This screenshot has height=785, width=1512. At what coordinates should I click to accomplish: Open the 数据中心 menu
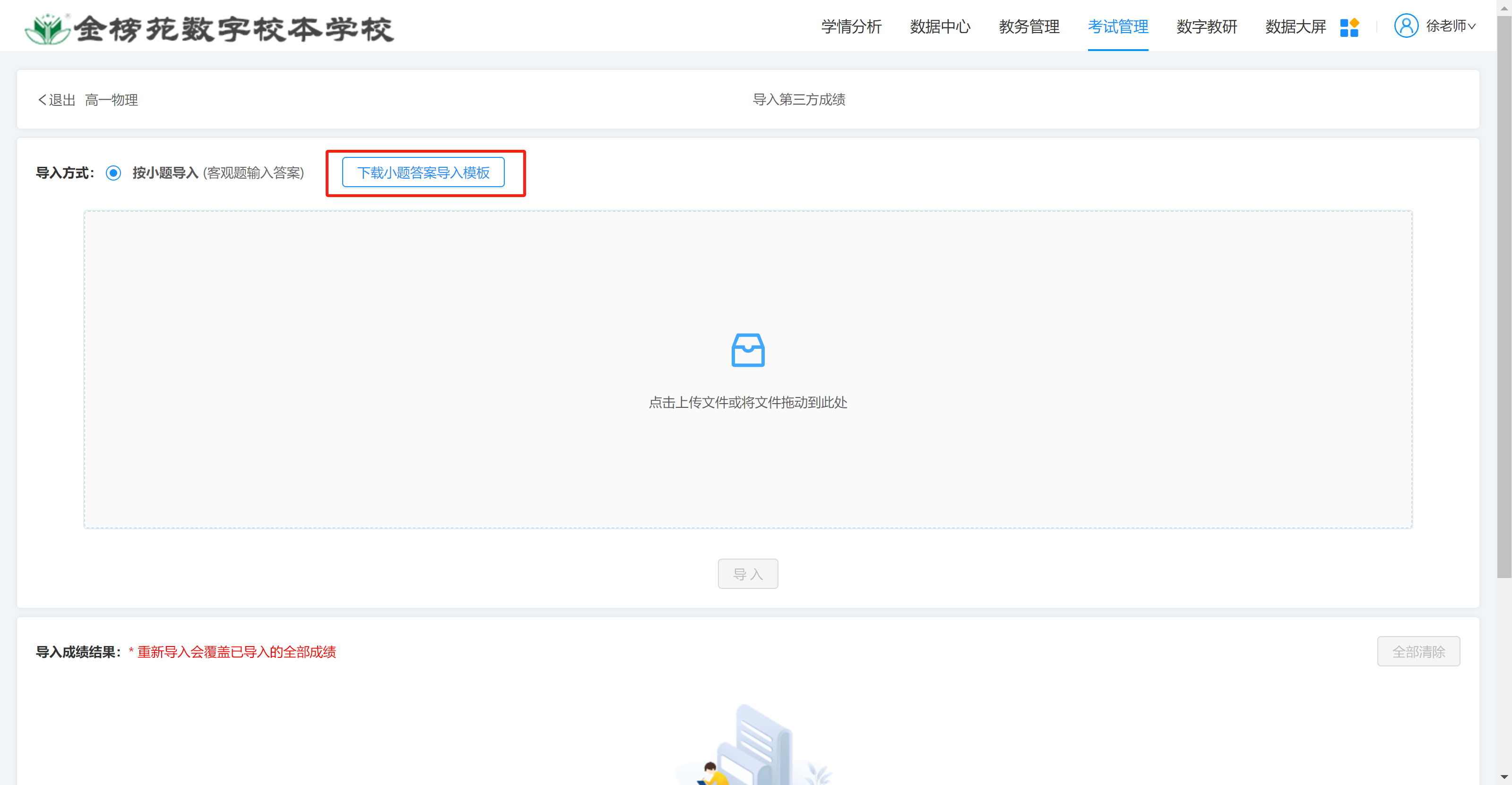tap(940, 26)
